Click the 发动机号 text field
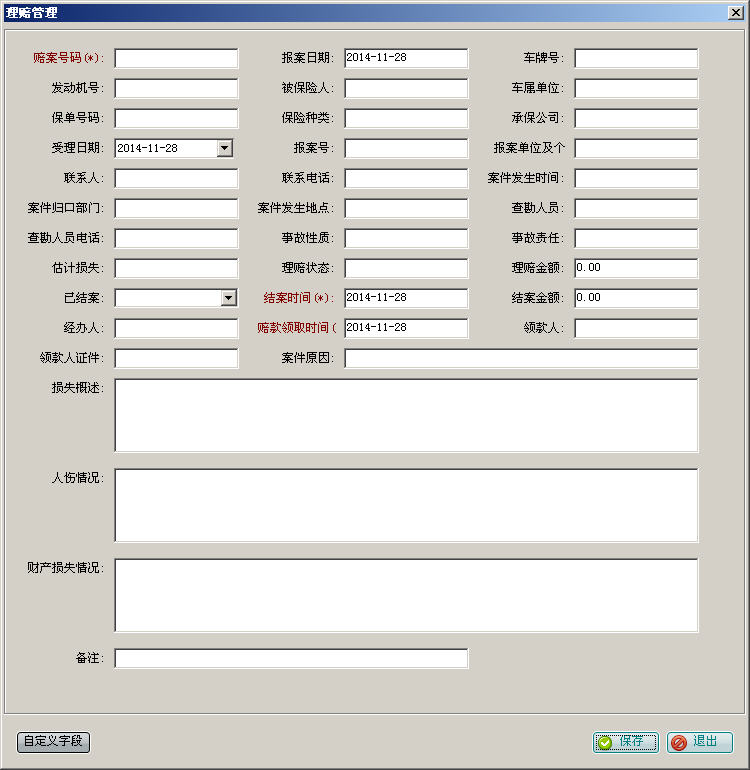The width and height of the screenshot is (750, 770). click(176, 88)
